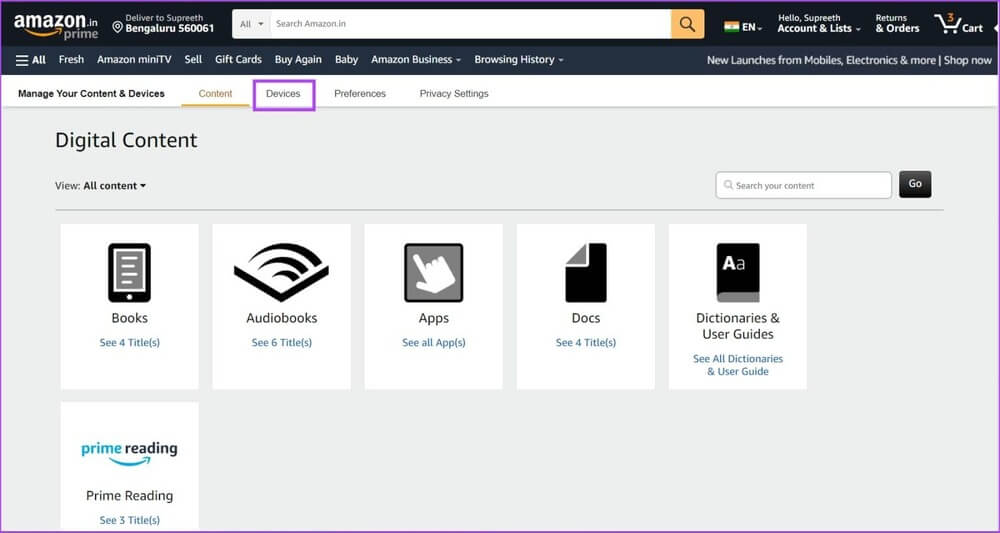
Task: Click the Books heading text
Action: point(129,318)
